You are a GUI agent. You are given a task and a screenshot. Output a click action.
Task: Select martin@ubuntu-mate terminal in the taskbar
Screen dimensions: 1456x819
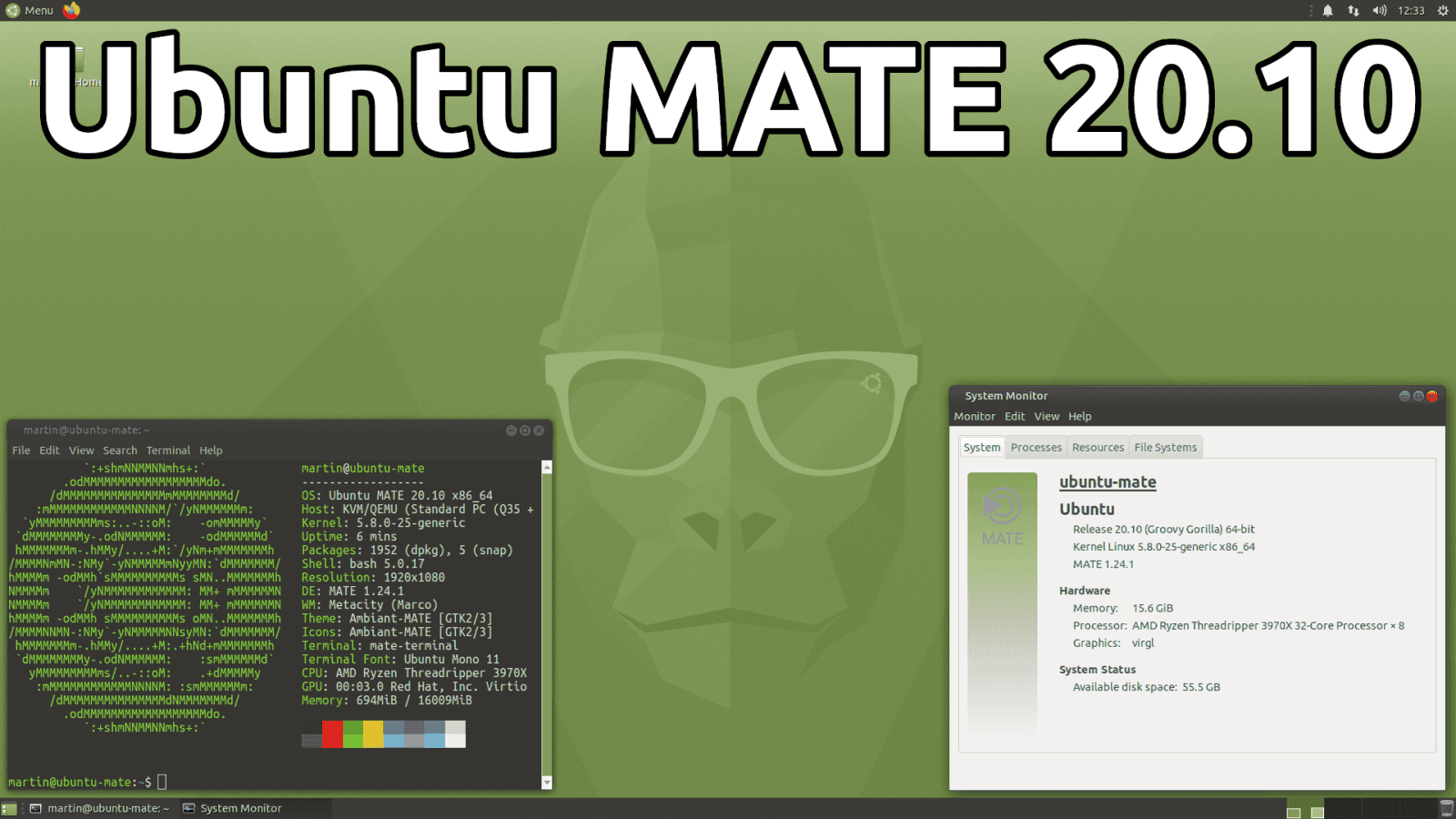coord(100,808)
